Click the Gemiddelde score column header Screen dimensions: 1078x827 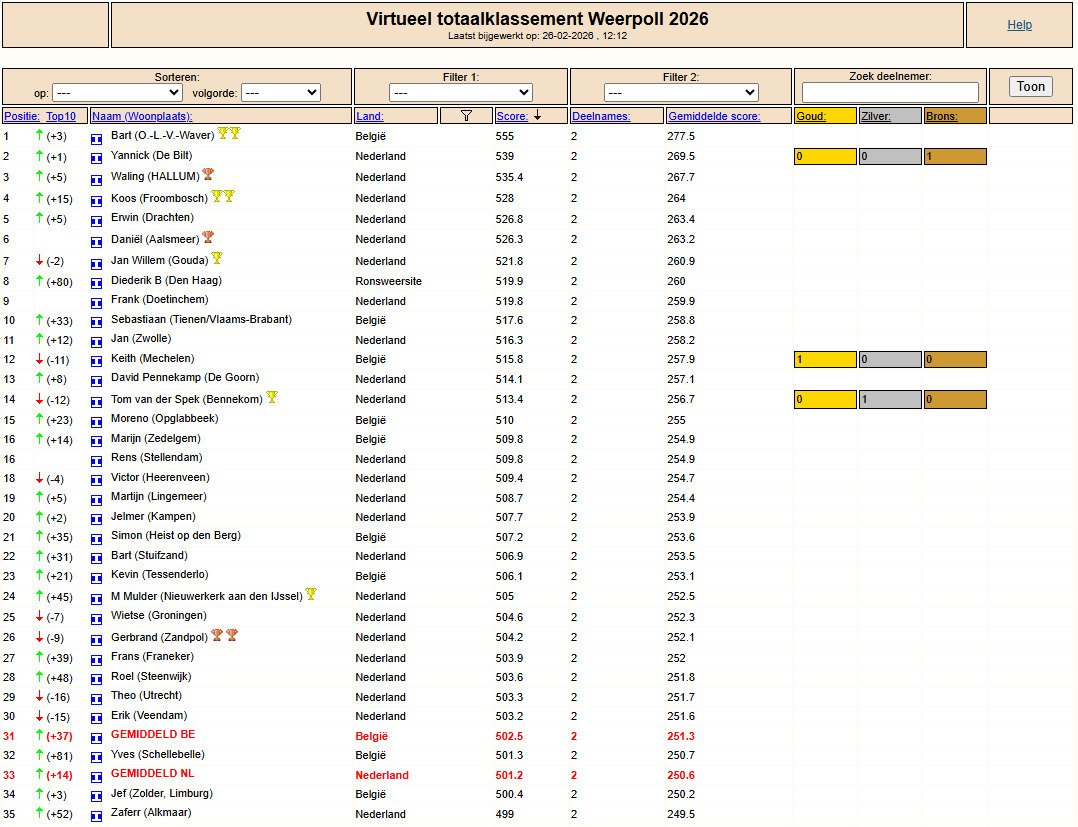coord(714,116)
